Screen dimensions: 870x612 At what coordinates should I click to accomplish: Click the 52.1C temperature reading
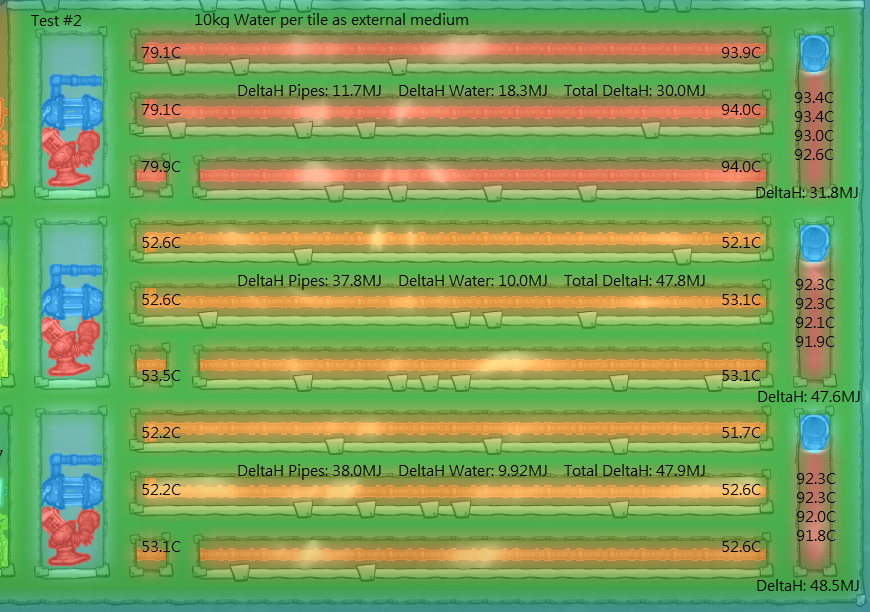pos(741,242)
